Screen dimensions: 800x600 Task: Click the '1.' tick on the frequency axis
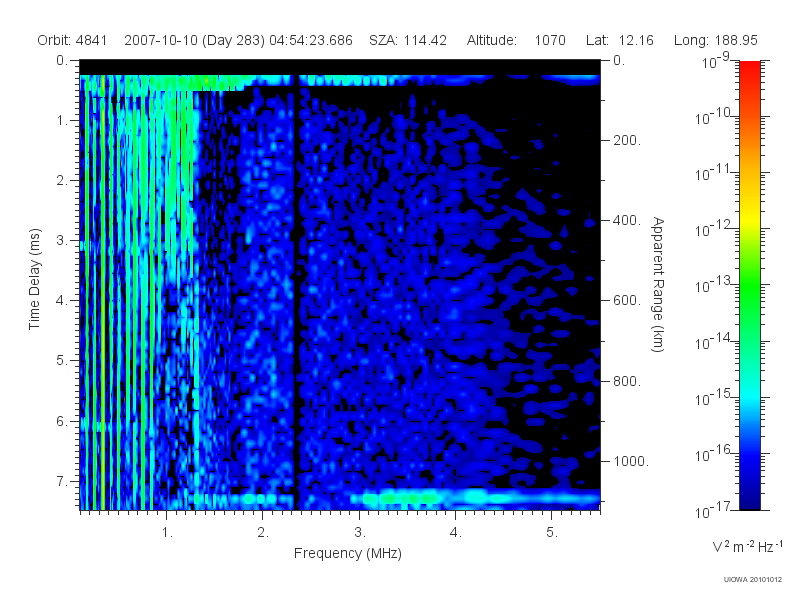[167, 533]
